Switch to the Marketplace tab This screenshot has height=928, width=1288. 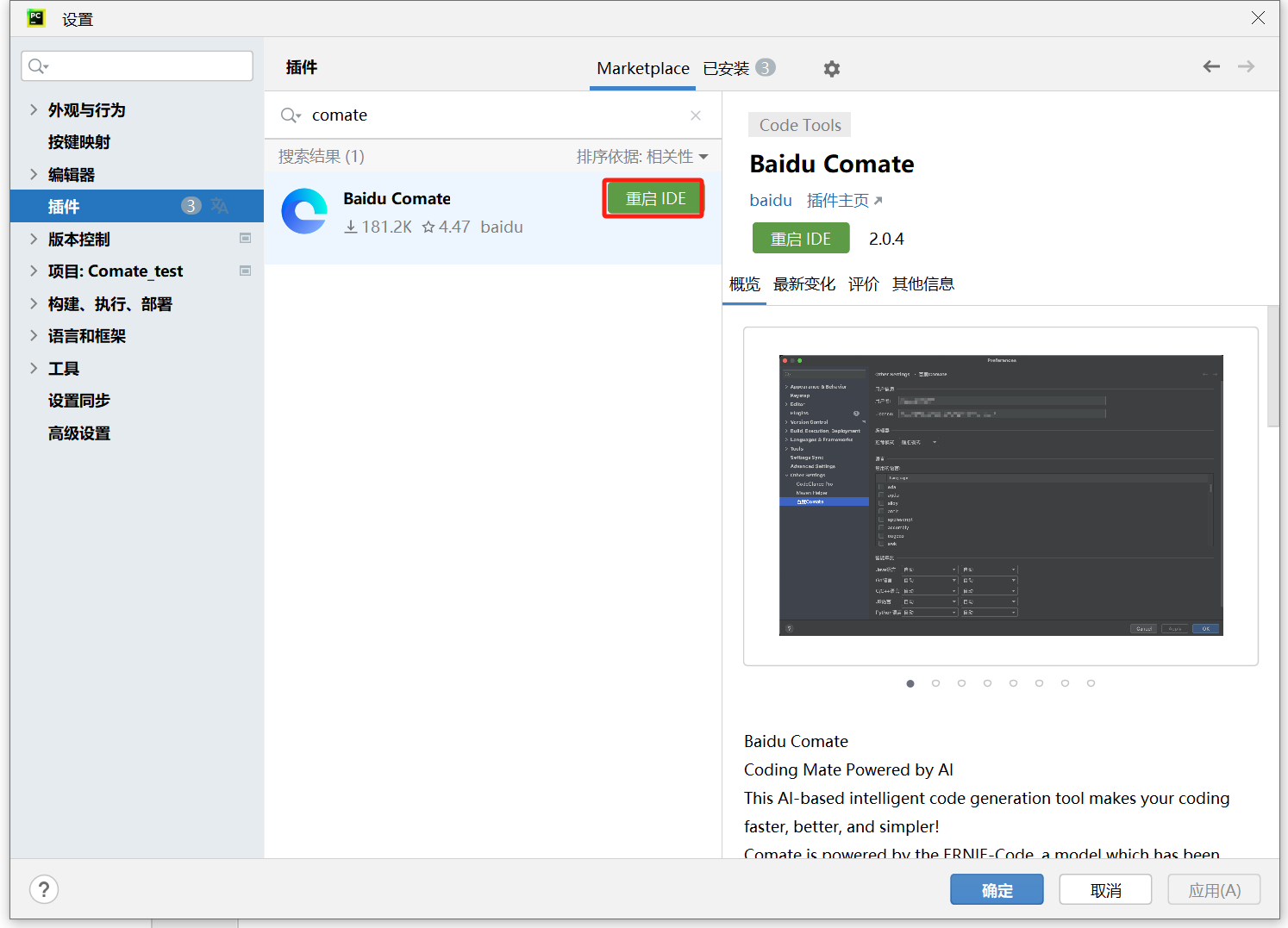[x=643, y=69]
